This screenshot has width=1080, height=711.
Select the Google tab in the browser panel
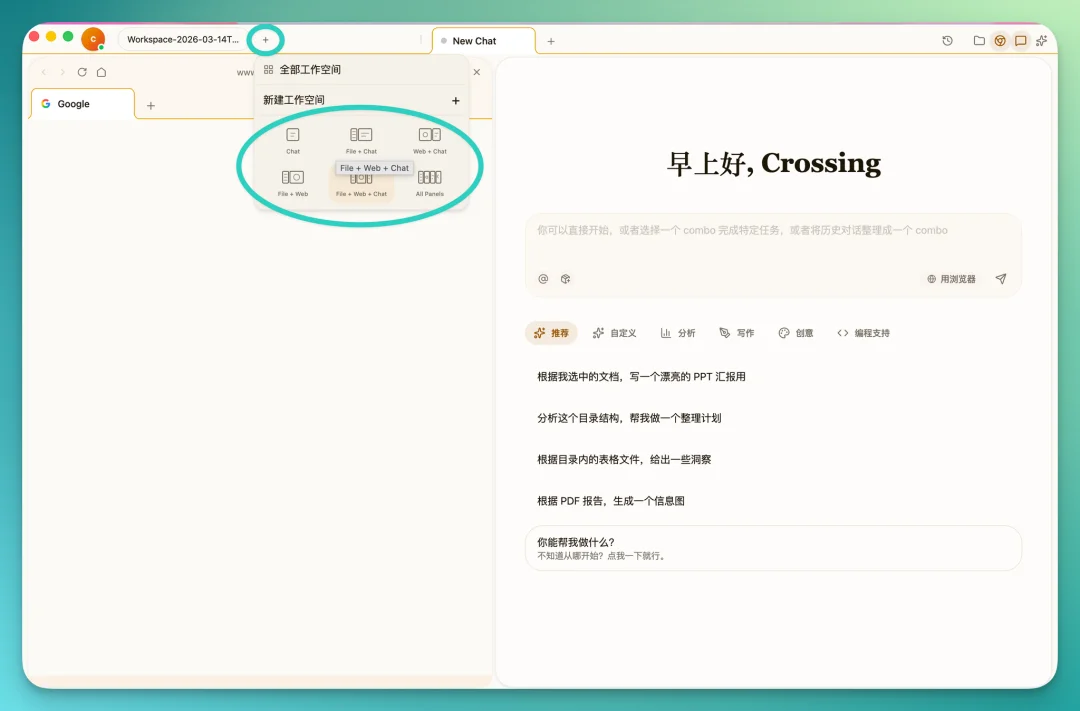point(81,103)
